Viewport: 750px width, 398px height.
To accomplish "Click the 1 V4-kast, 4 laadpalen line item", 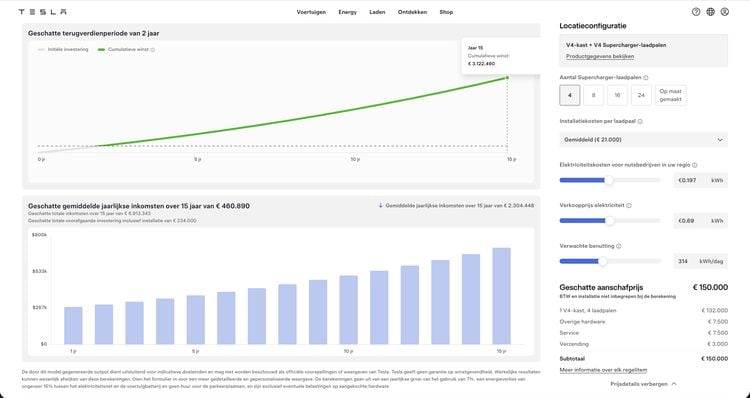I will tap(588, 310).
